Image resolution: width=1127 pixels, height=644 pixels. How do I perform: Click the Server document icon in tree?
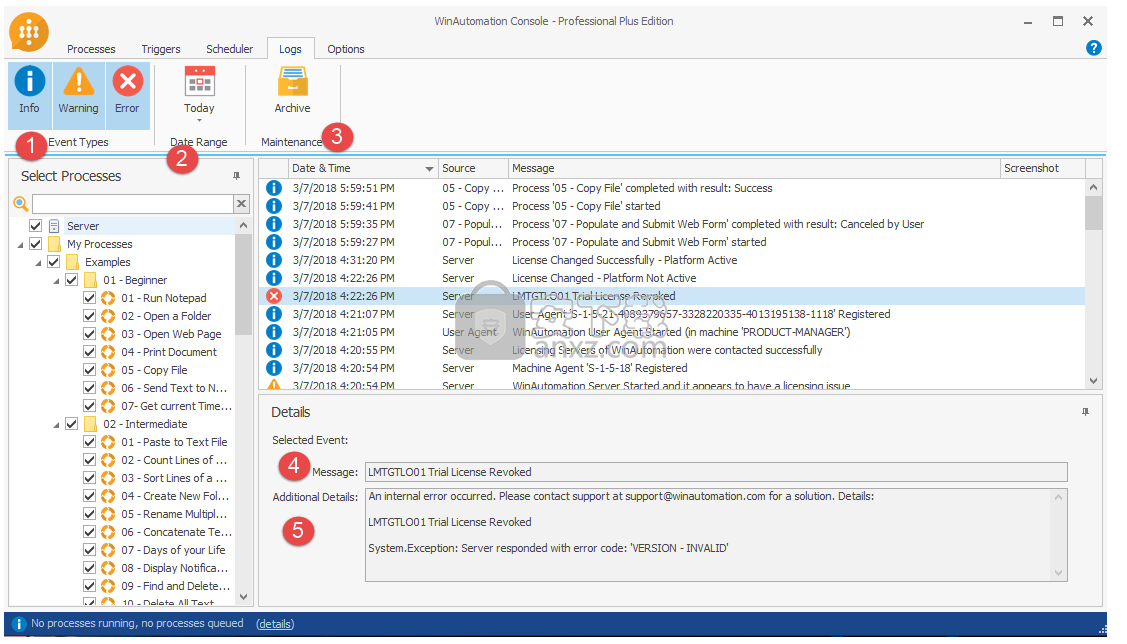coord(54,226)
